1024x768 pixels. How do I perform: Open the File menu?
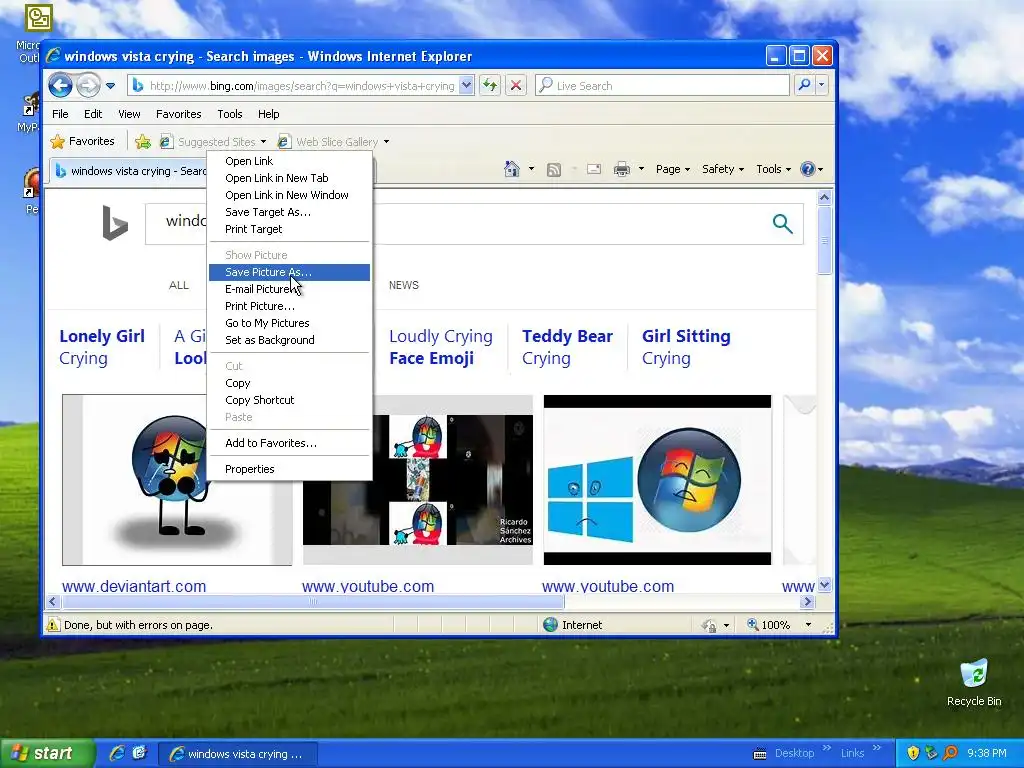[x=60, y=114]
